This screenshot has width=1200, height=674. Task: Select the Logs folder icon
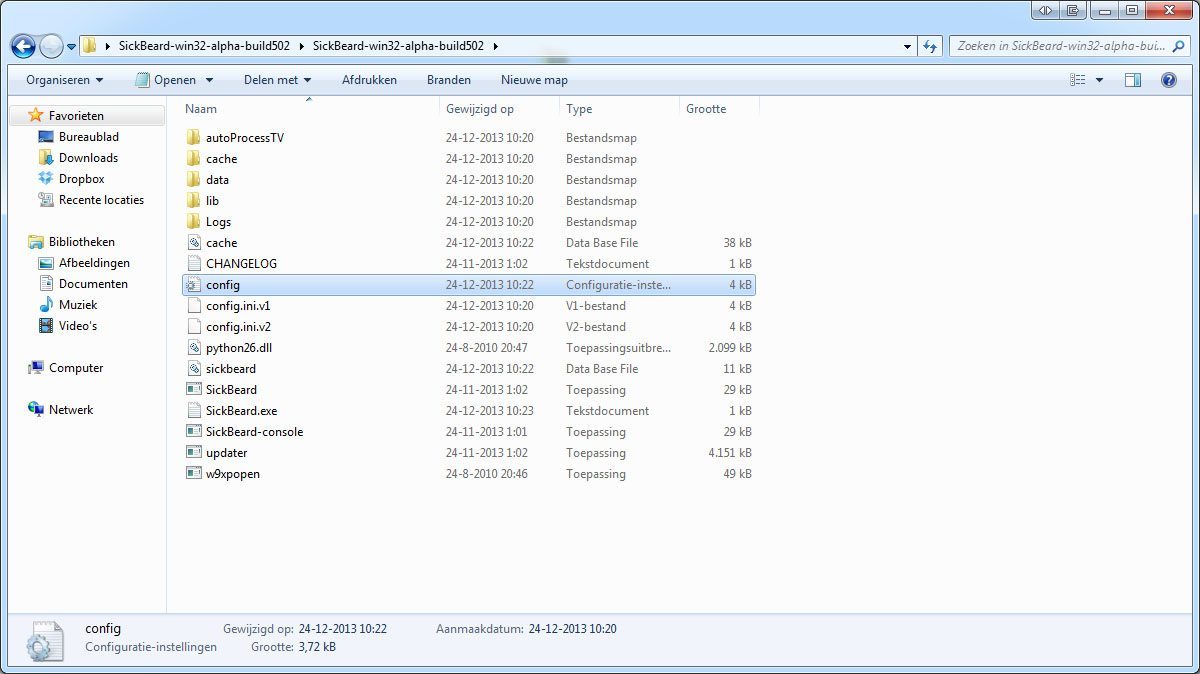[x=194, y=222]
